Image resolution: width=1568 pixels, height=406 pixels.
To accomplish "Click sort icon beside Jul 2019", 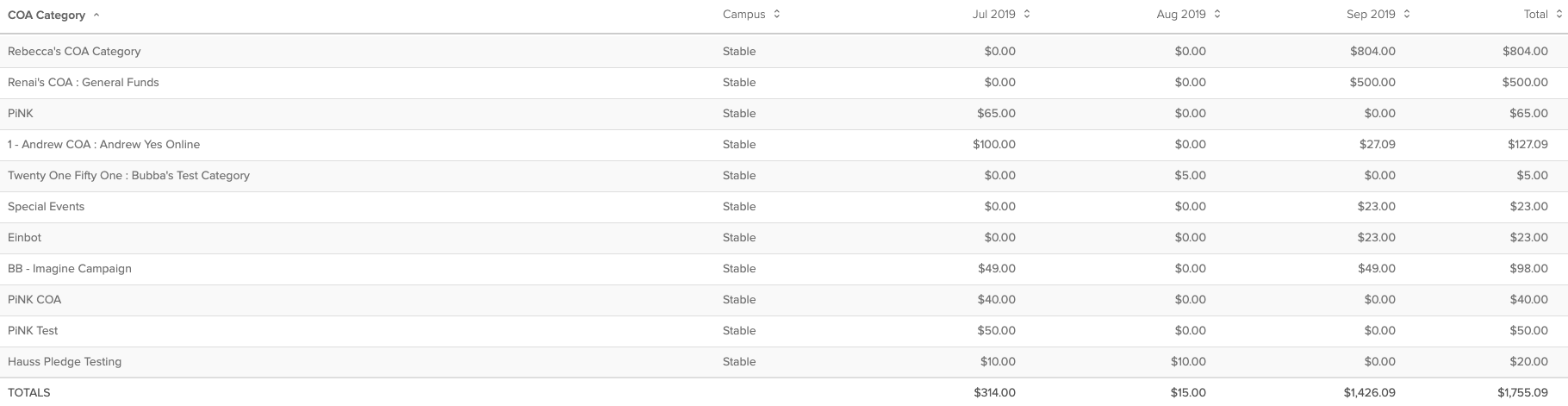I will coord(1027,15).
